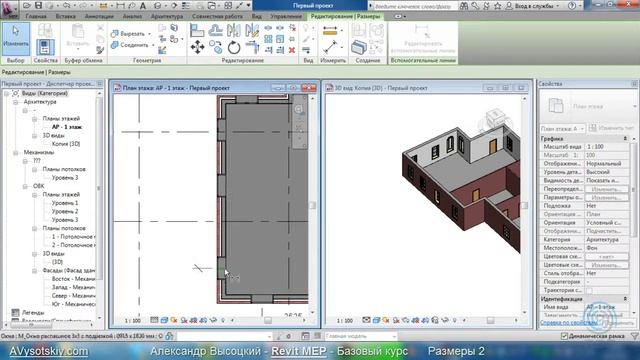
Task: Click the Изменить тип button in properties
Action: pos(612,129)
